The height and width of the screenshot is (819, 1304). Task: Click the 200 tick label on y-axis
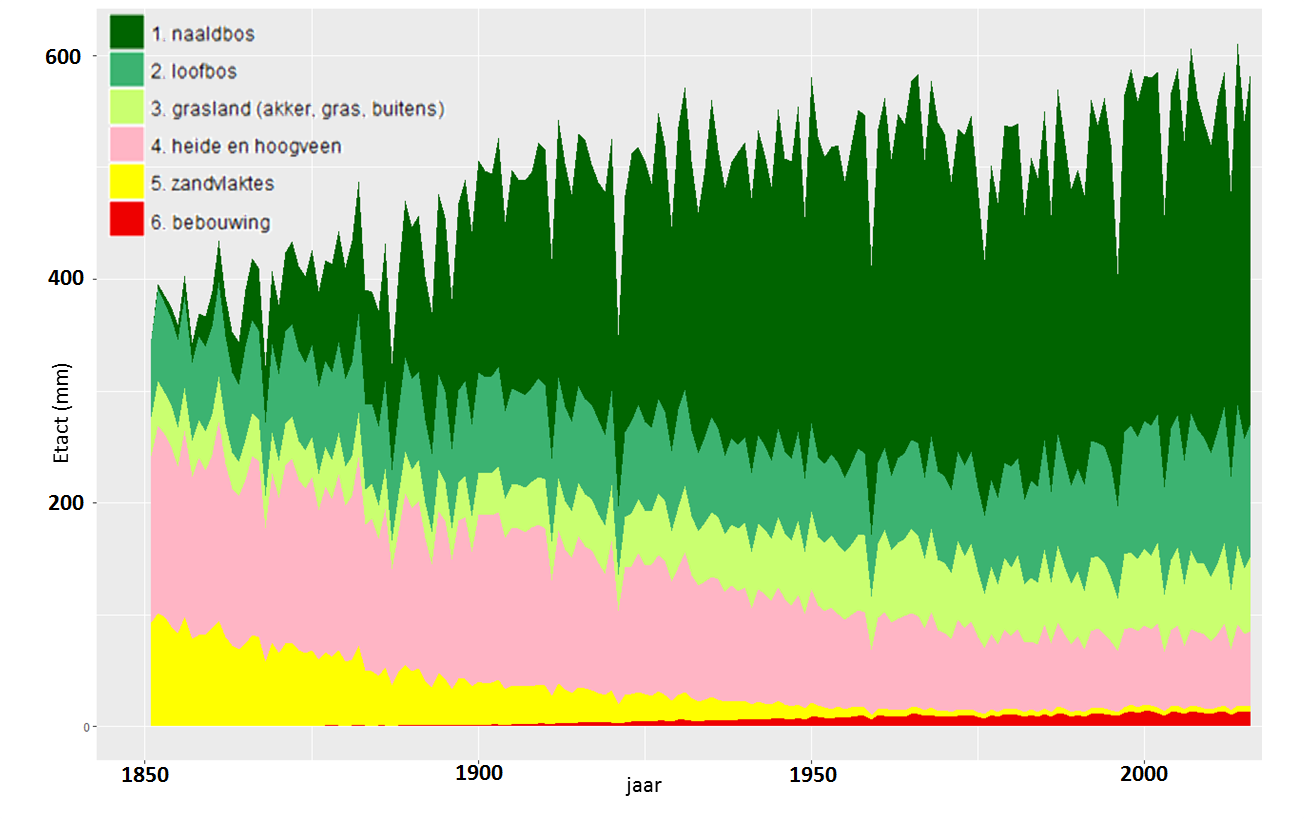coord(62,503)
